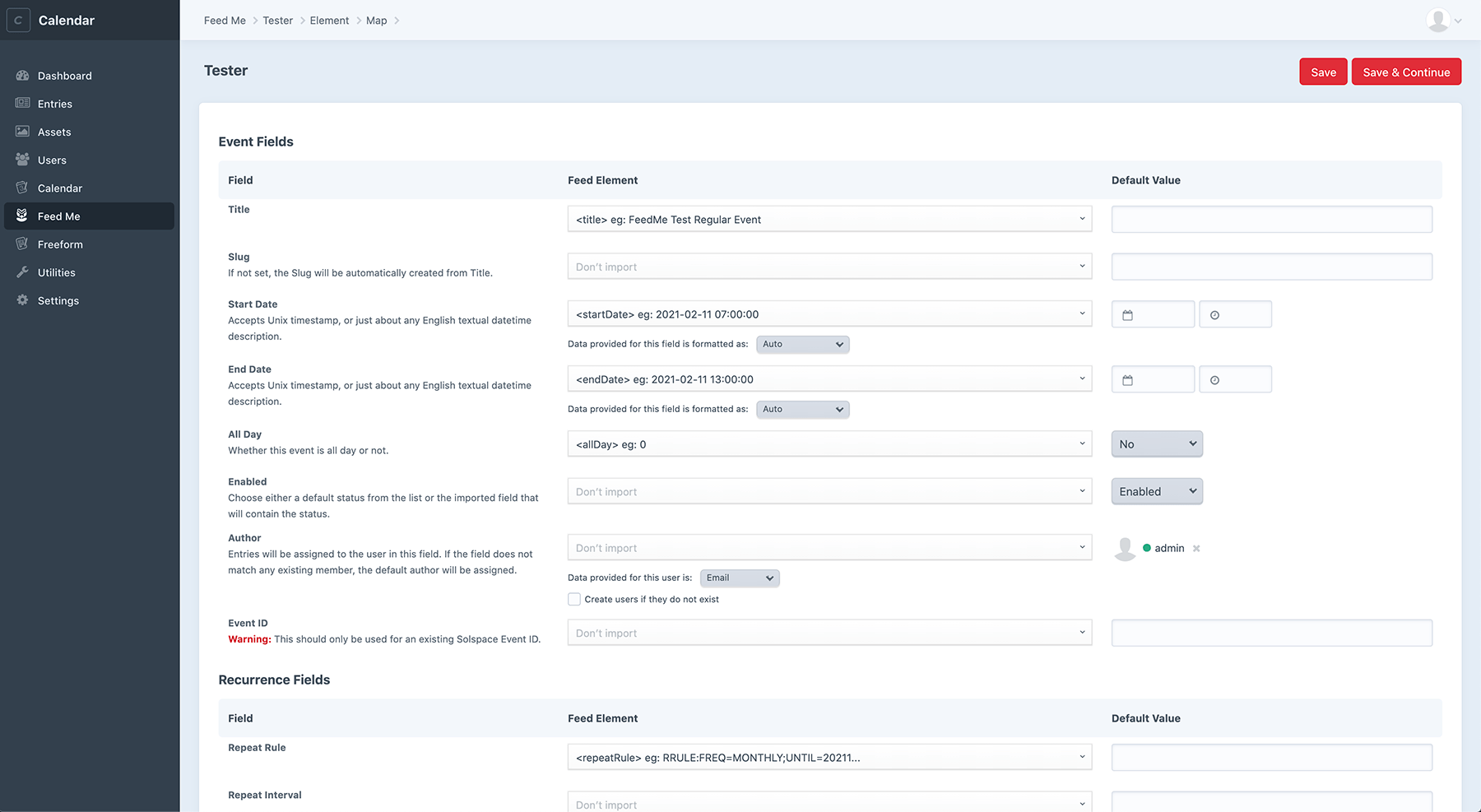The image size is (1481, 812).
Task: Select Freeform in the sidebar
Action: click(x=90, y=244)
